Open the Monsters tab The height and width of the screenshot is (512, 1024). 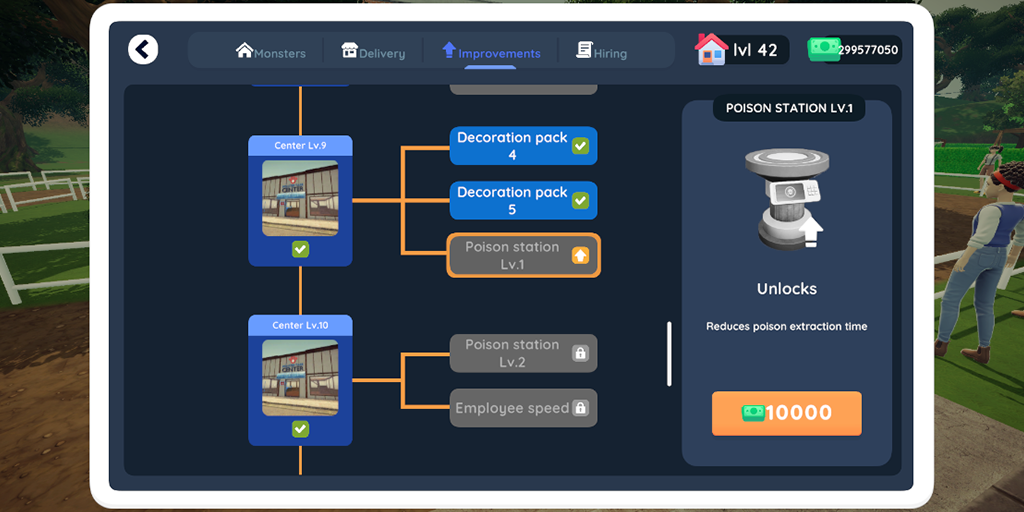click(x=271, y=52)
